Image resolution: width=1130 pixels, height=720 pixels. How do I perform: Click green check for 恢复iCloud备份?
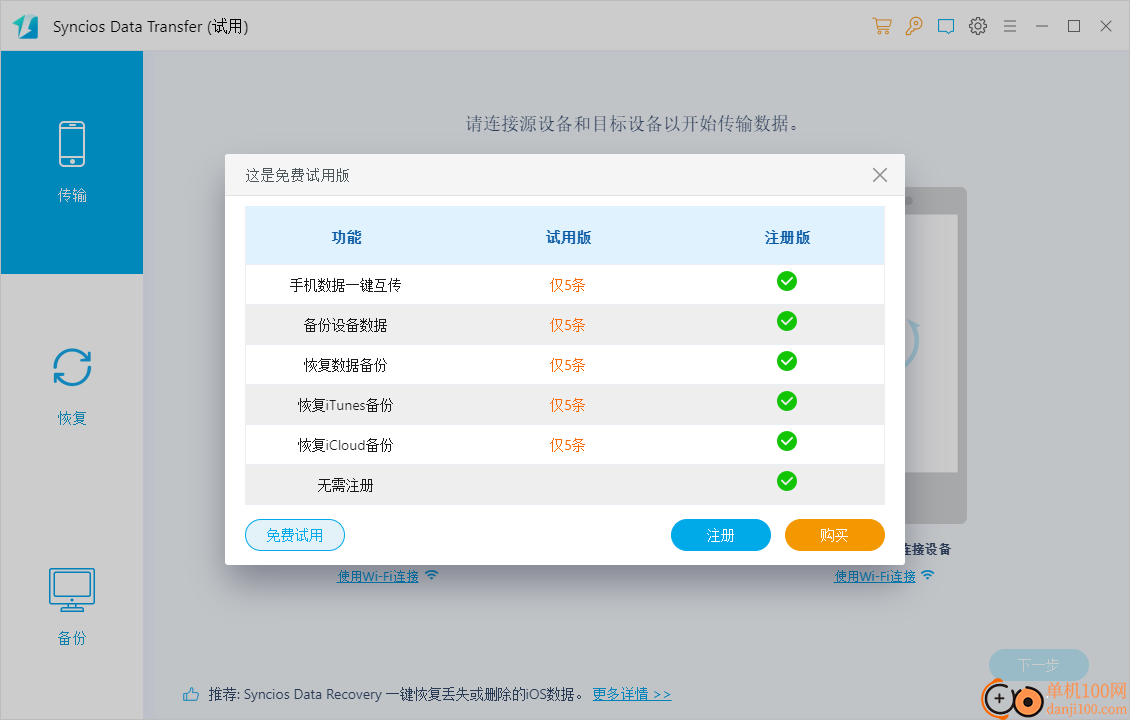787,441
